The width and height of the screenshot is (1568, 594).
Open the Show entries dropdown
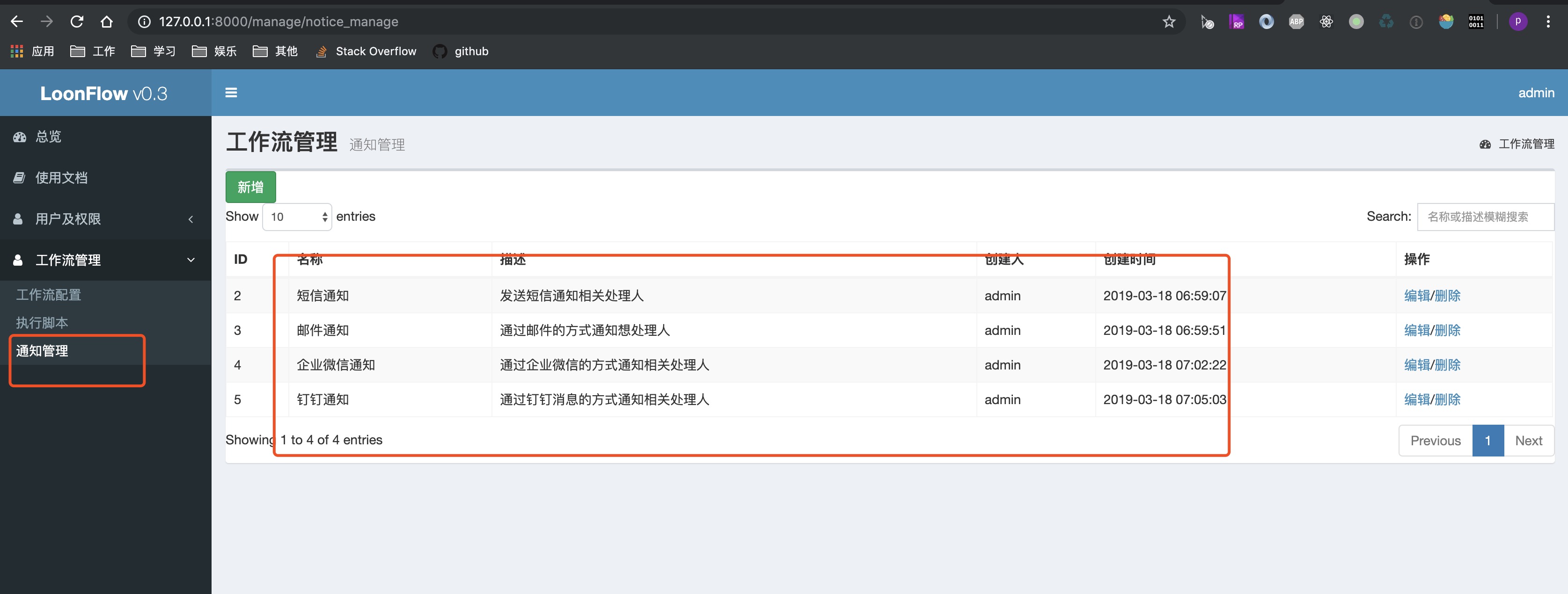(296, 217)
